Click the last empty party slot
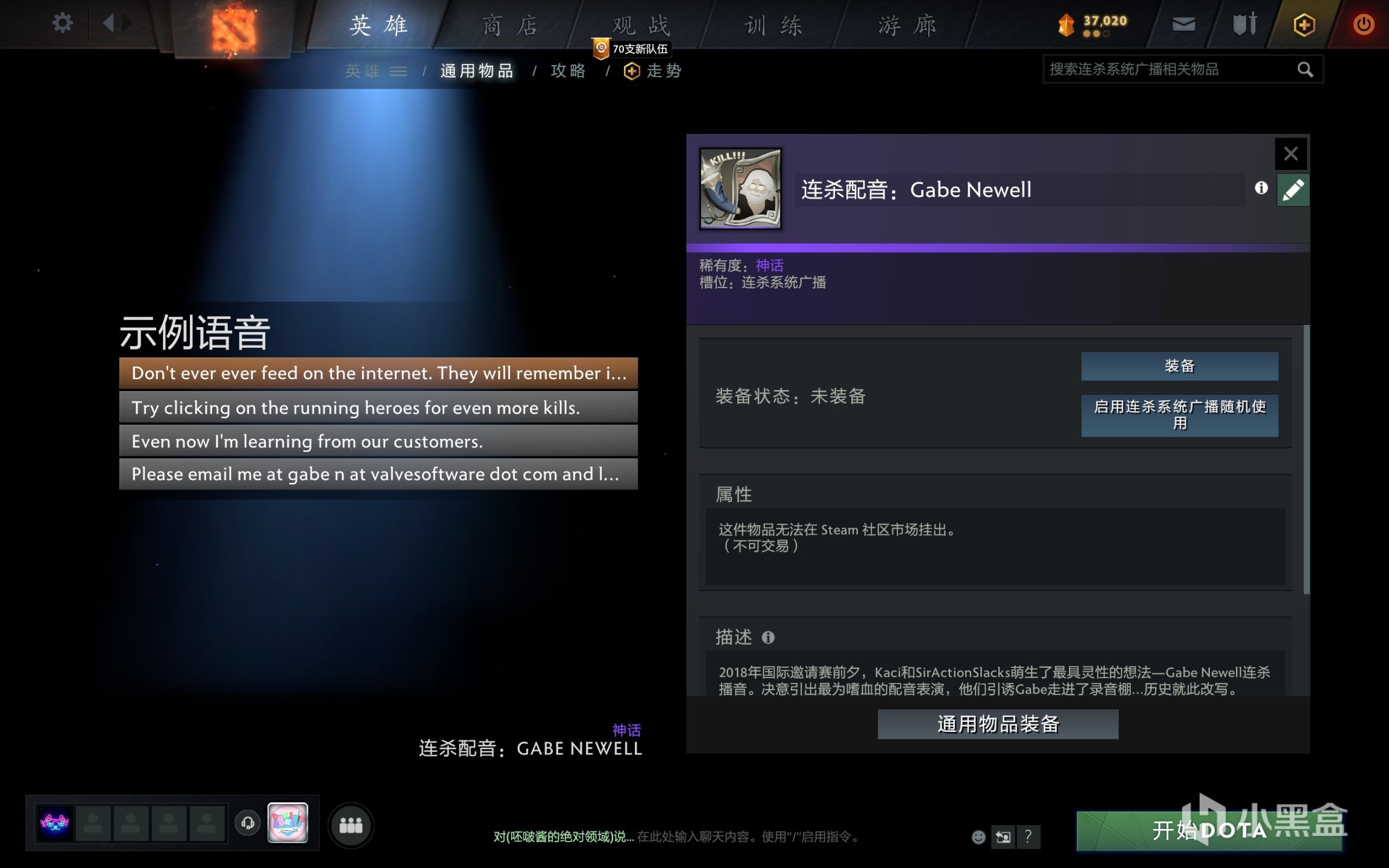This screenshot has width=1389, height=868. [x=207, y=823]
